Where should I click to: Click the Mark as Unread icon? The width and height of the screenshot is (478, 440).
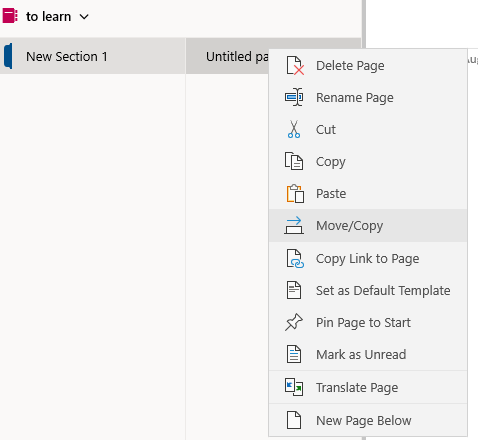(x=294, y=354)
